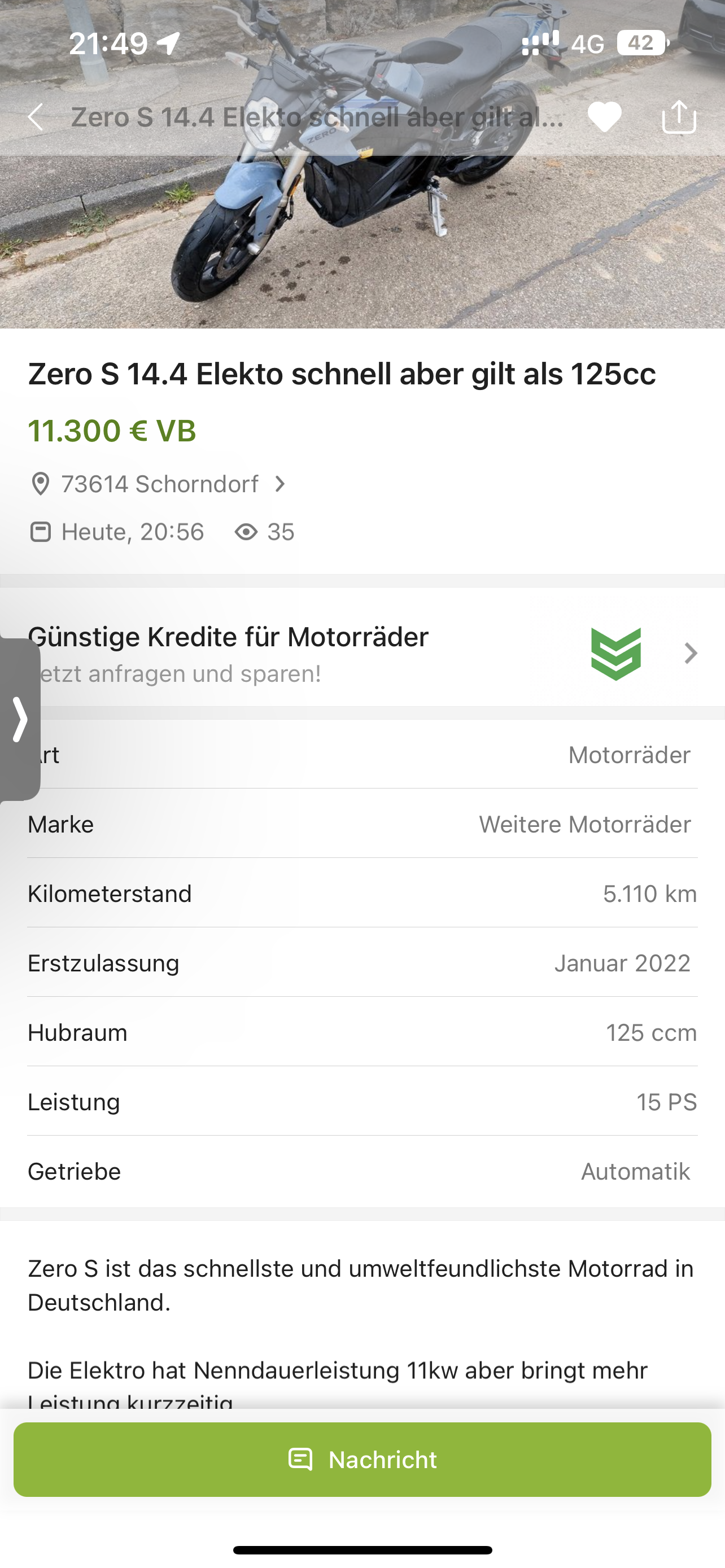This screenshot has width=725, height=1568.
Task: Expand location chevron next to Schorndorf
Action: click(280, 484)
